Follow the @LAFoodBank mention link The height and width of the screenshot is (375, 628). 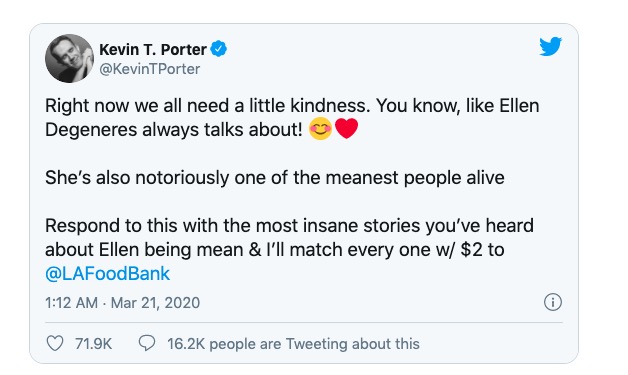[x=107, y=274]
